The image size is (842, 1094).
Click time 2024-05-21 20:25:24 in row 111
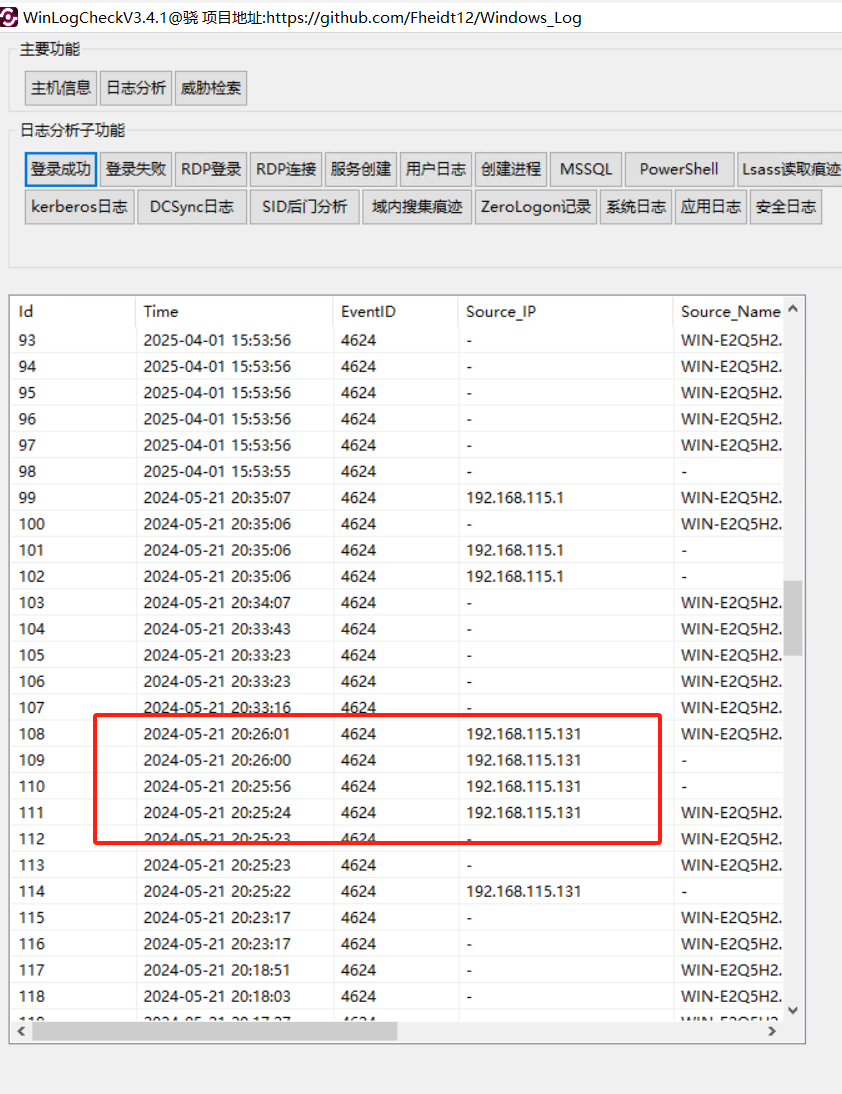coord(217,813)
